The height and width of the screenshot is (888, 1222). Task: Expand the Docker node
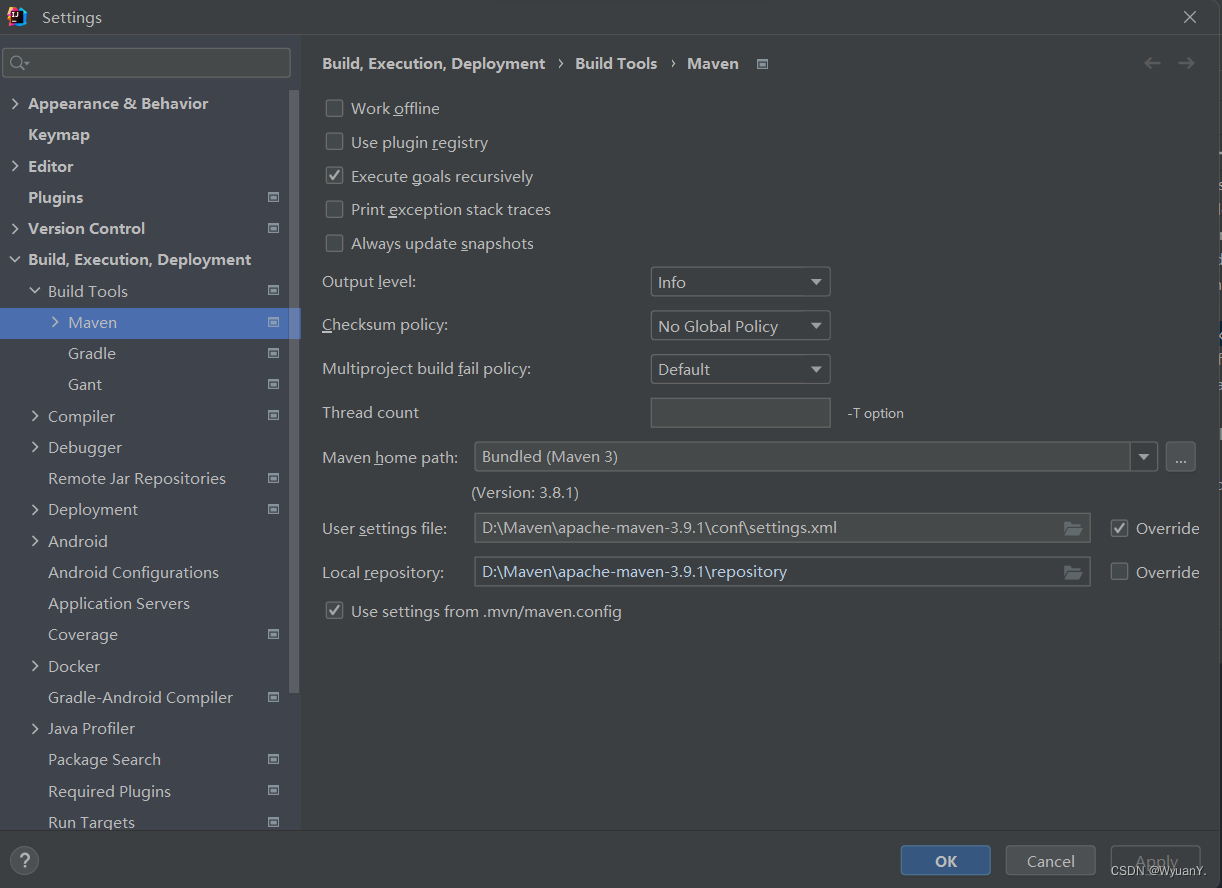tap(35, 666)
